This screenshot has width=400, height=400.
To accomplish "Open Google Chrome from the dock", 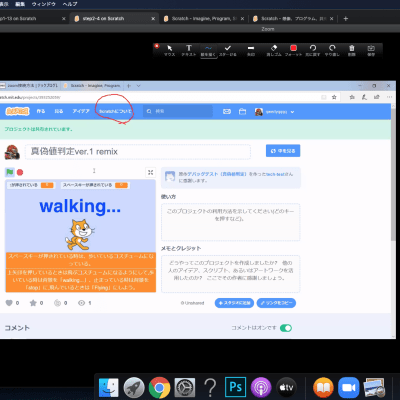I will [x=159, y=387].
